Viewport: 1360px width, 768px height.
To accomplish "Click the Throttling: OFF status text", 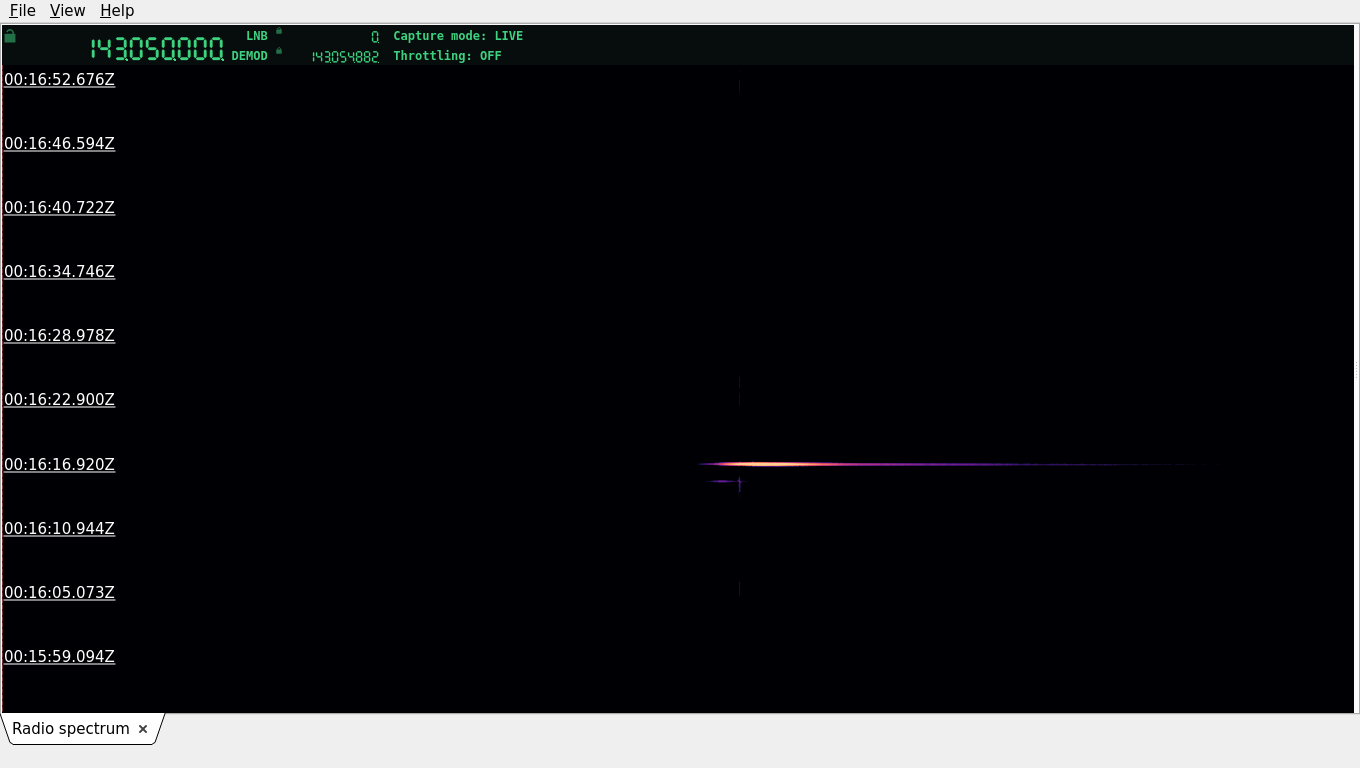I will (x=447, y=56).
